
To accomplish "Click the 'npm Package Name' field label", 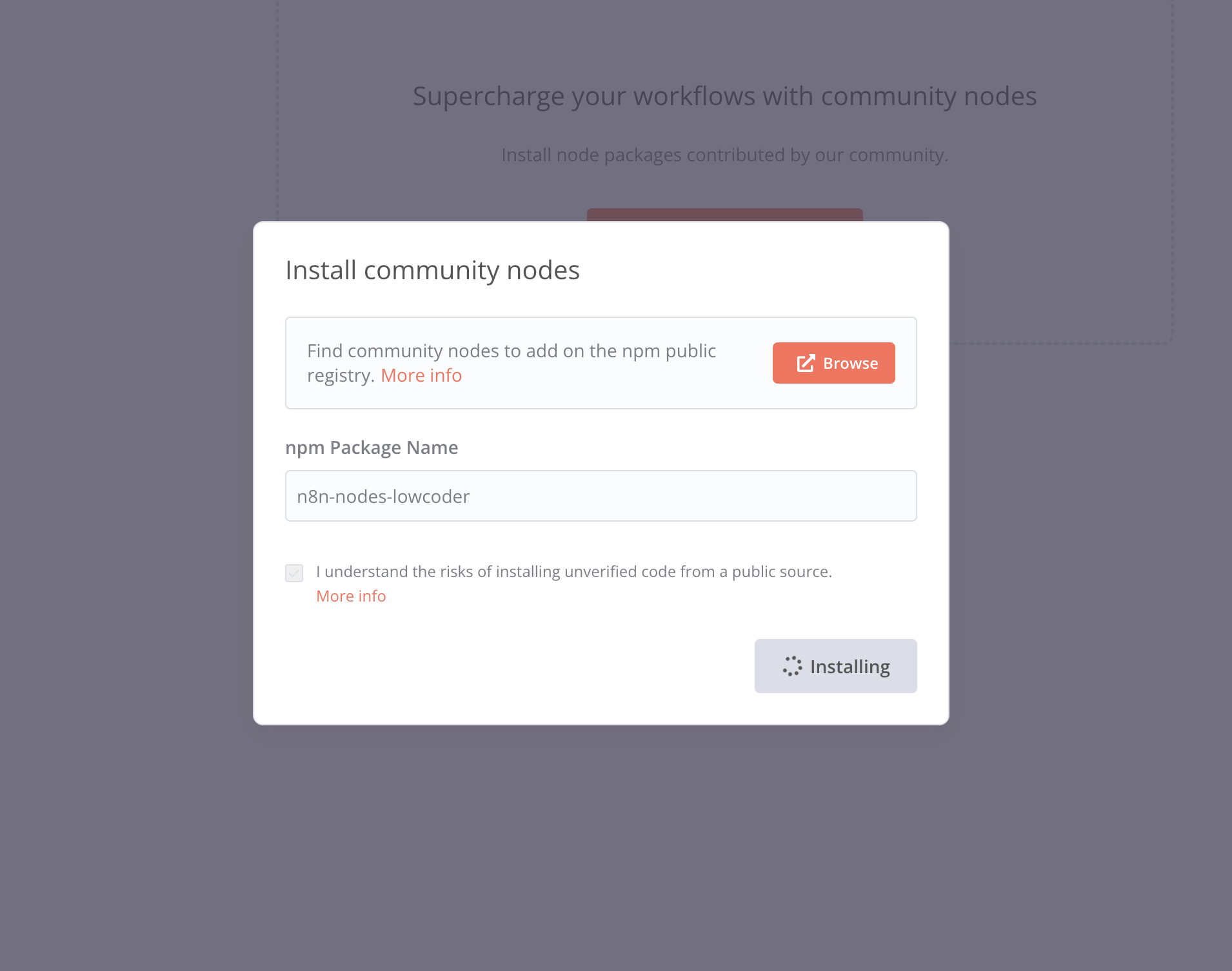I will point(372,447).
